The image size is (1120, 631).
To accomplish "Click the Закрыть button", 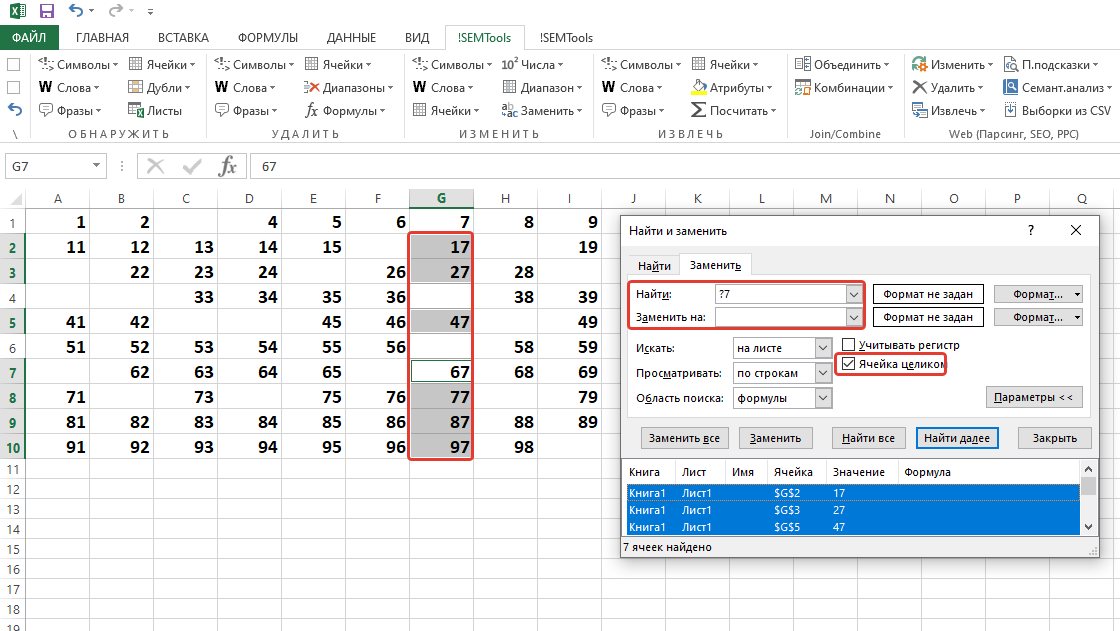I will tap(1054, 438).
